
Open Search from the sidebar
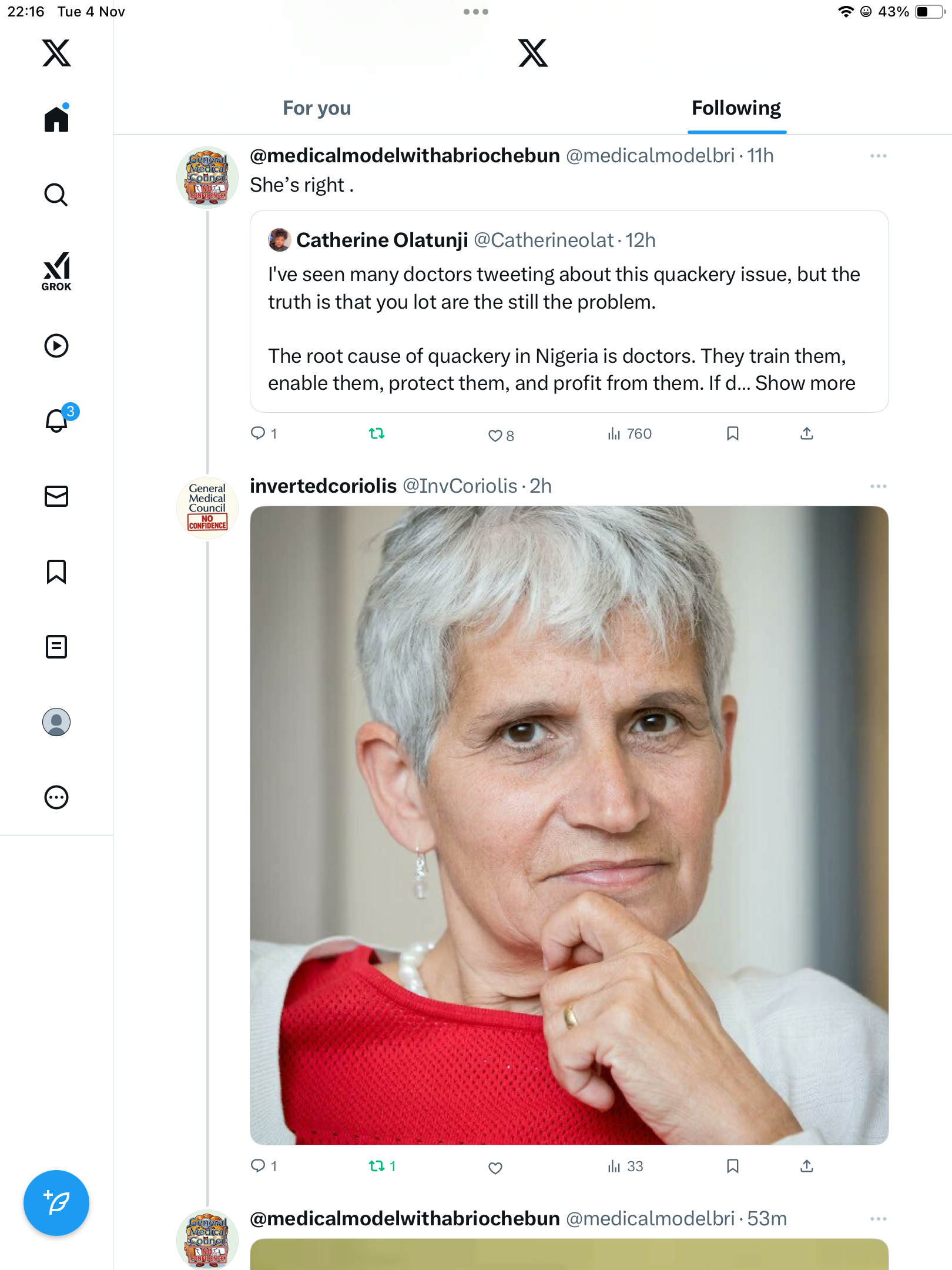tap(56, 195)
